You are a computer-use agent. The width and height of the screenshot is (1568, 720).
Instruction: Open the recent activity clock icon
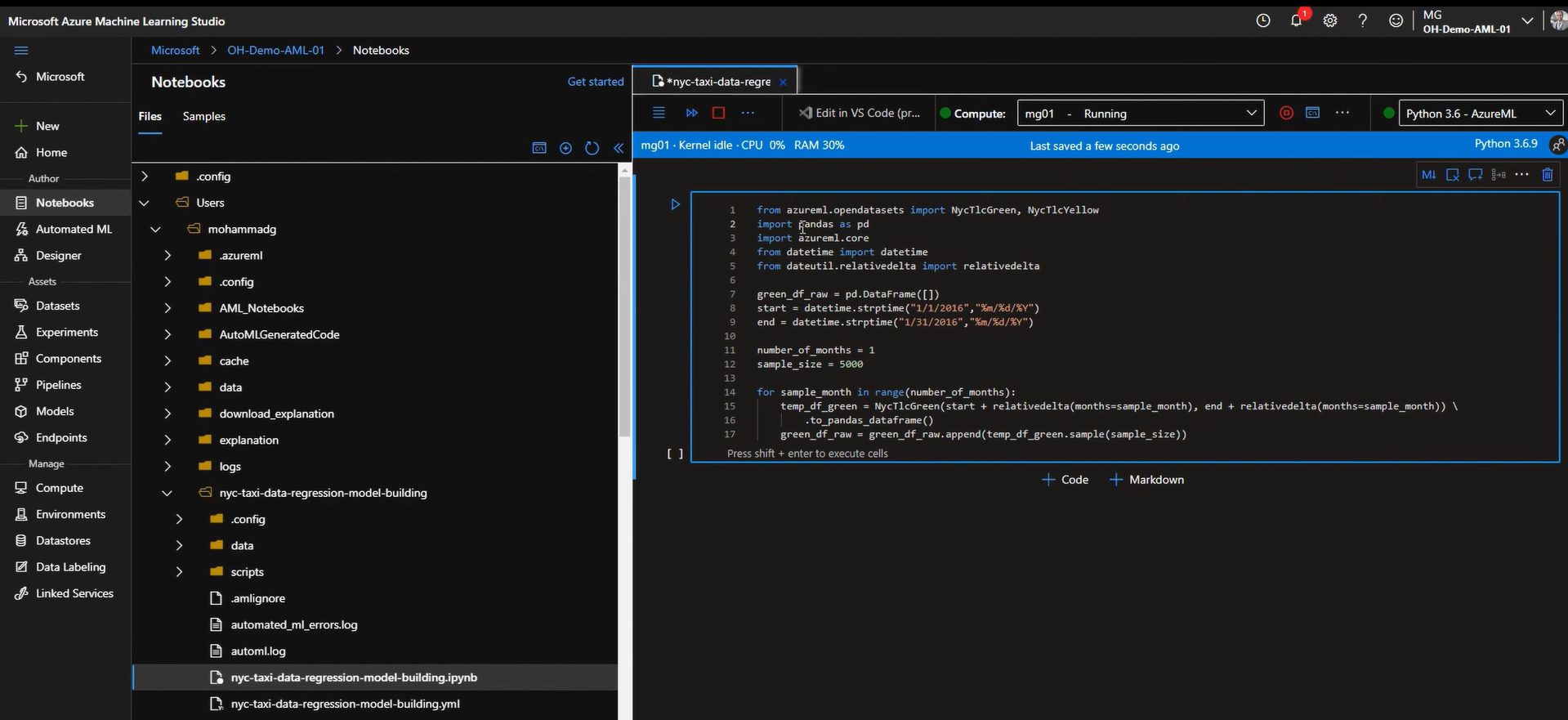coord(1263,20)
